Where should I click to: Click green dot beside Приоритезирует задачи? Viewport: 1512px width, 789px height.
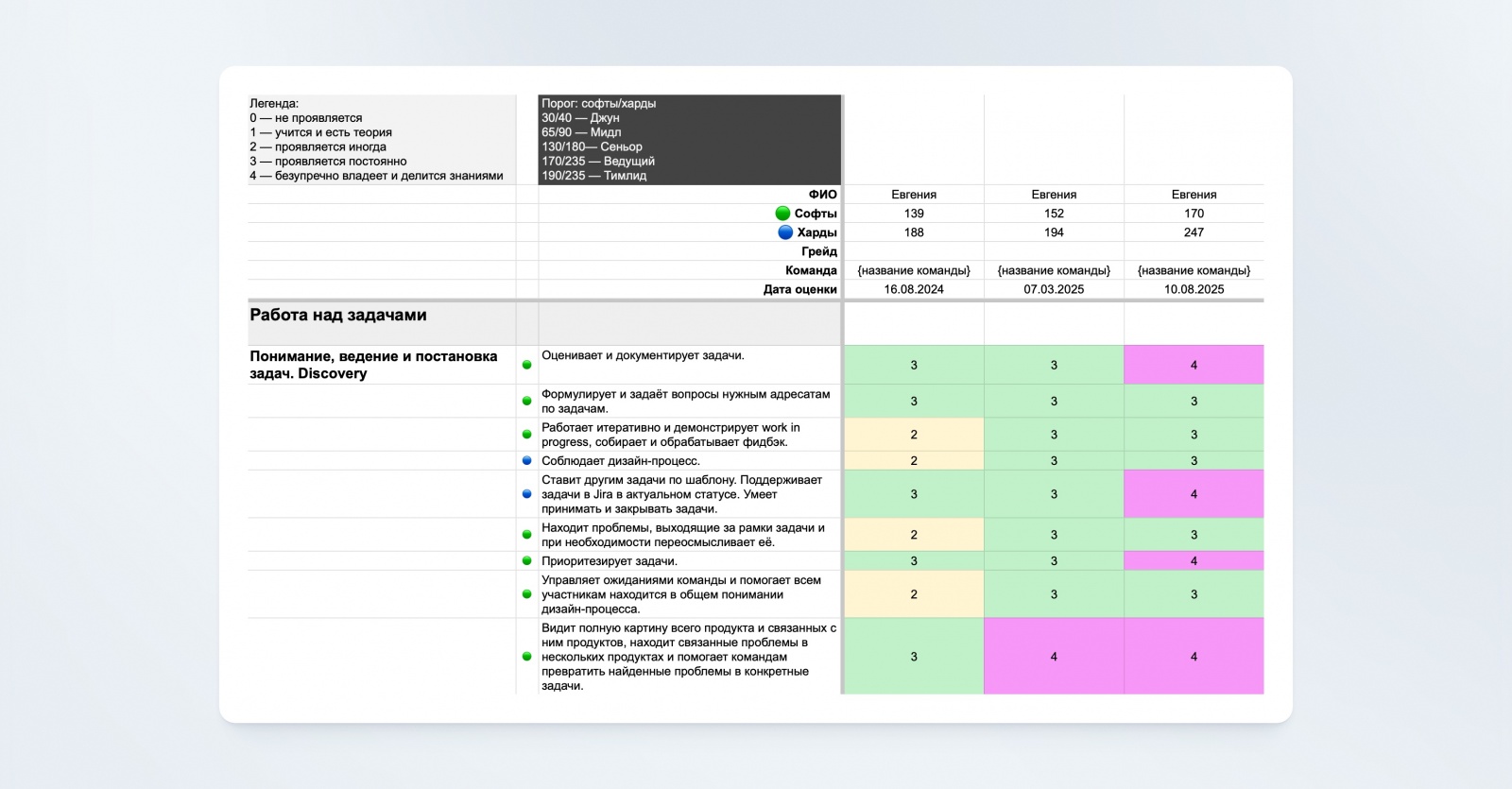[x=527, y=561]
